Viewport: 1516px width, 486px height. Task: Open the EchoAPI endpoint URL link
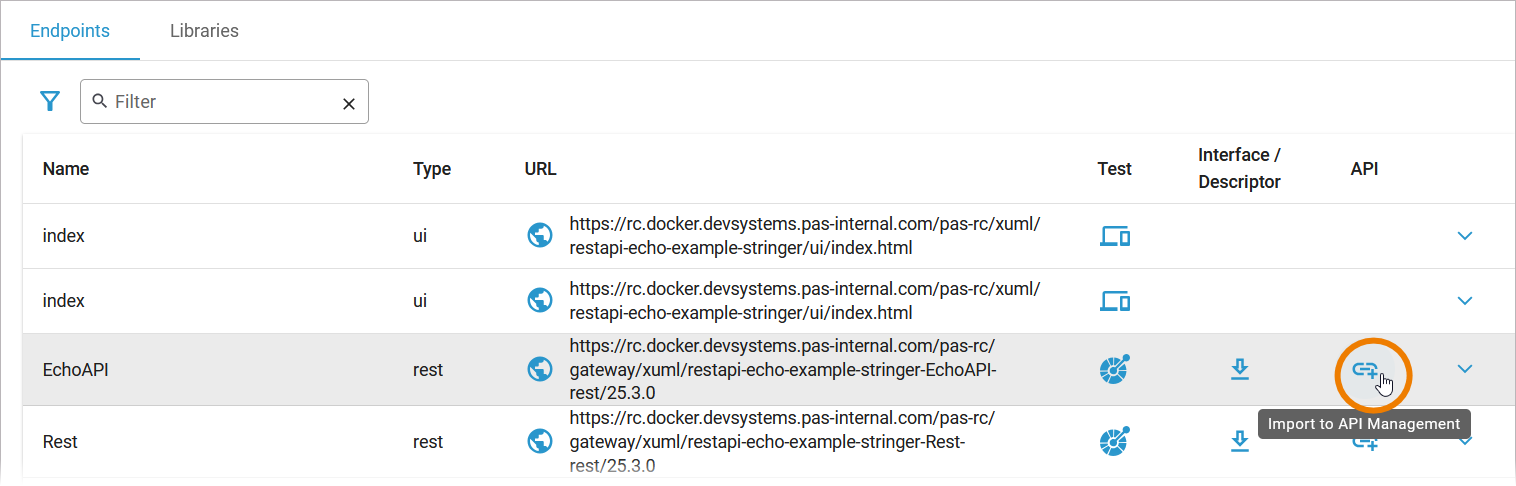[782, 369]
